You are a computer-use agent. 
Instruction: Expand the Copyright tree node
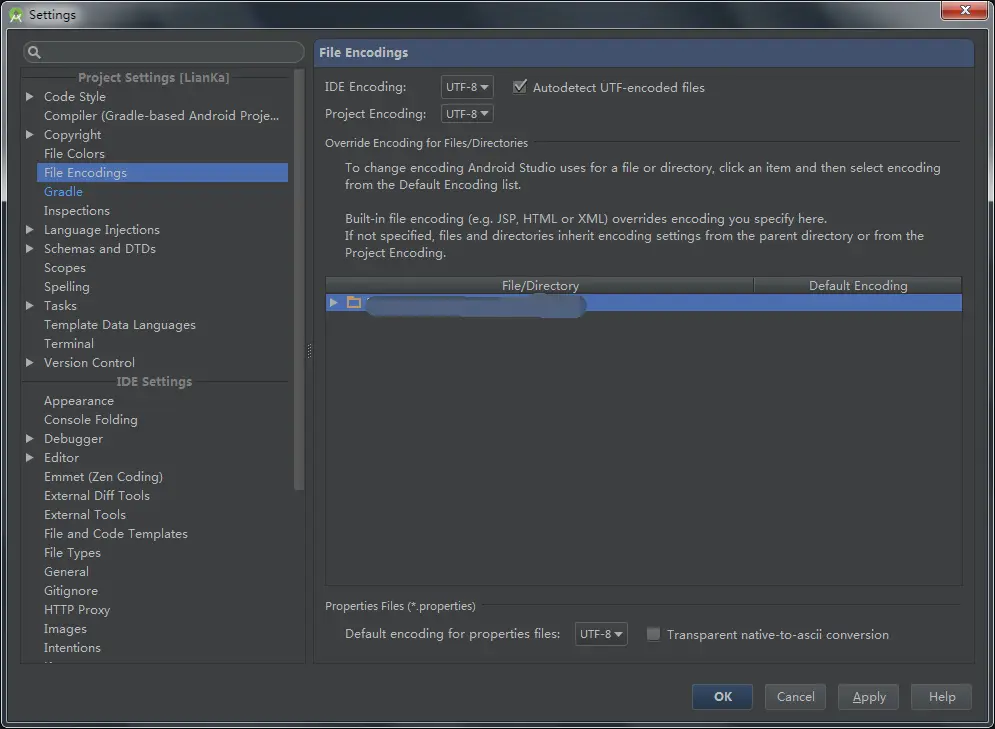click(x=29, y=135)
